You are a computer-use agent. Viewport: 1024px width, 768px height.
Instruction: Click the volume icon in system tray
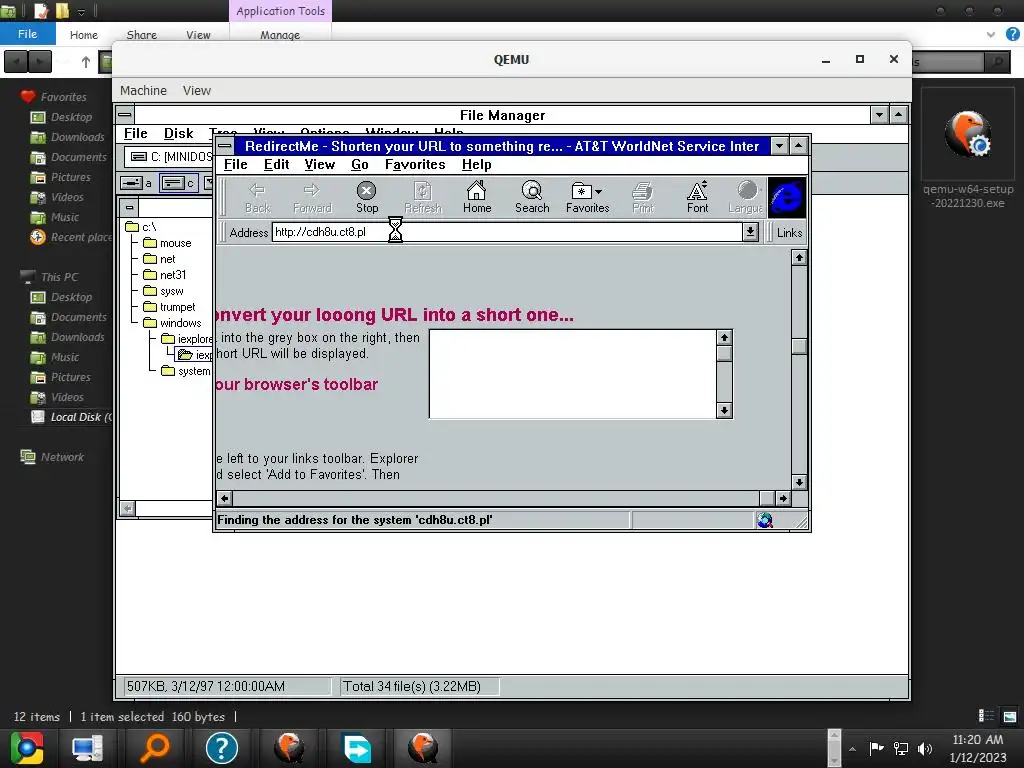point(925,748)
